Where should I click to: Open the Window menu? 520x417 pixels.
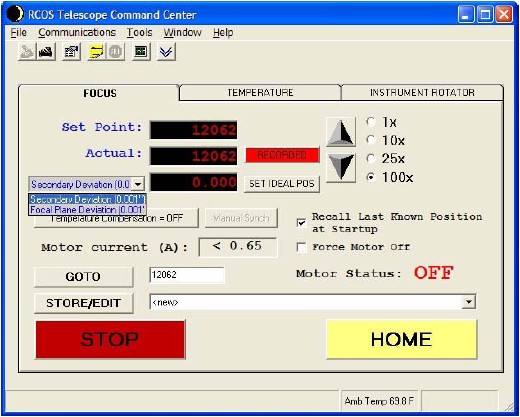pos(182,33)
